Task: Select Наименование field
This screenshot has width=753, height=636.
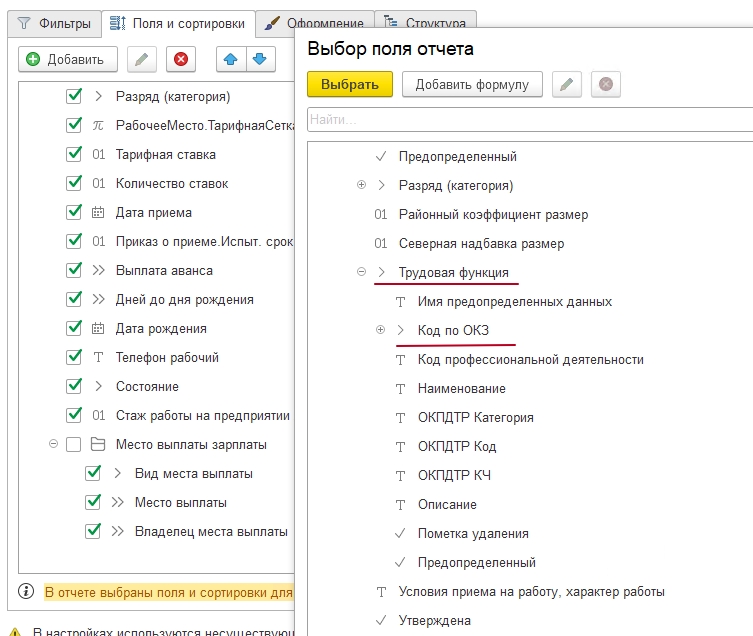Action: coord(462,389)
